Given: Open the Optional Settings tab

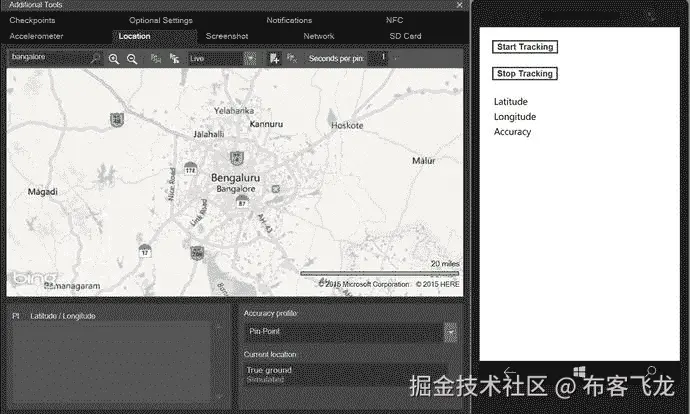Looking at the screenshot, I should pos(161,20).
